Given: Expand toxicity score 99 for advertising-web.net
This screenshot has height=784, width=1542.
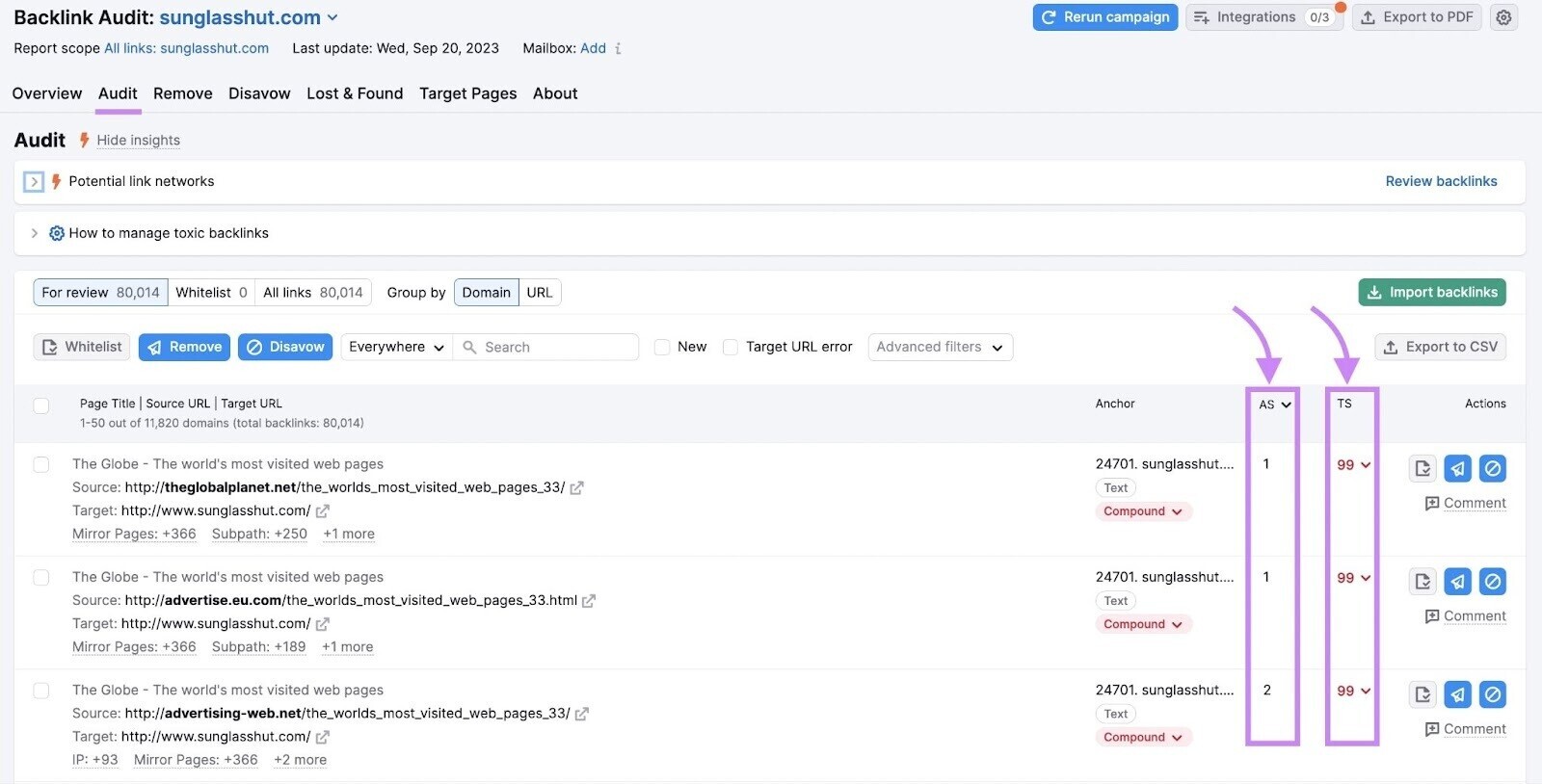Looking at the screenshot, I should 1354,692.
